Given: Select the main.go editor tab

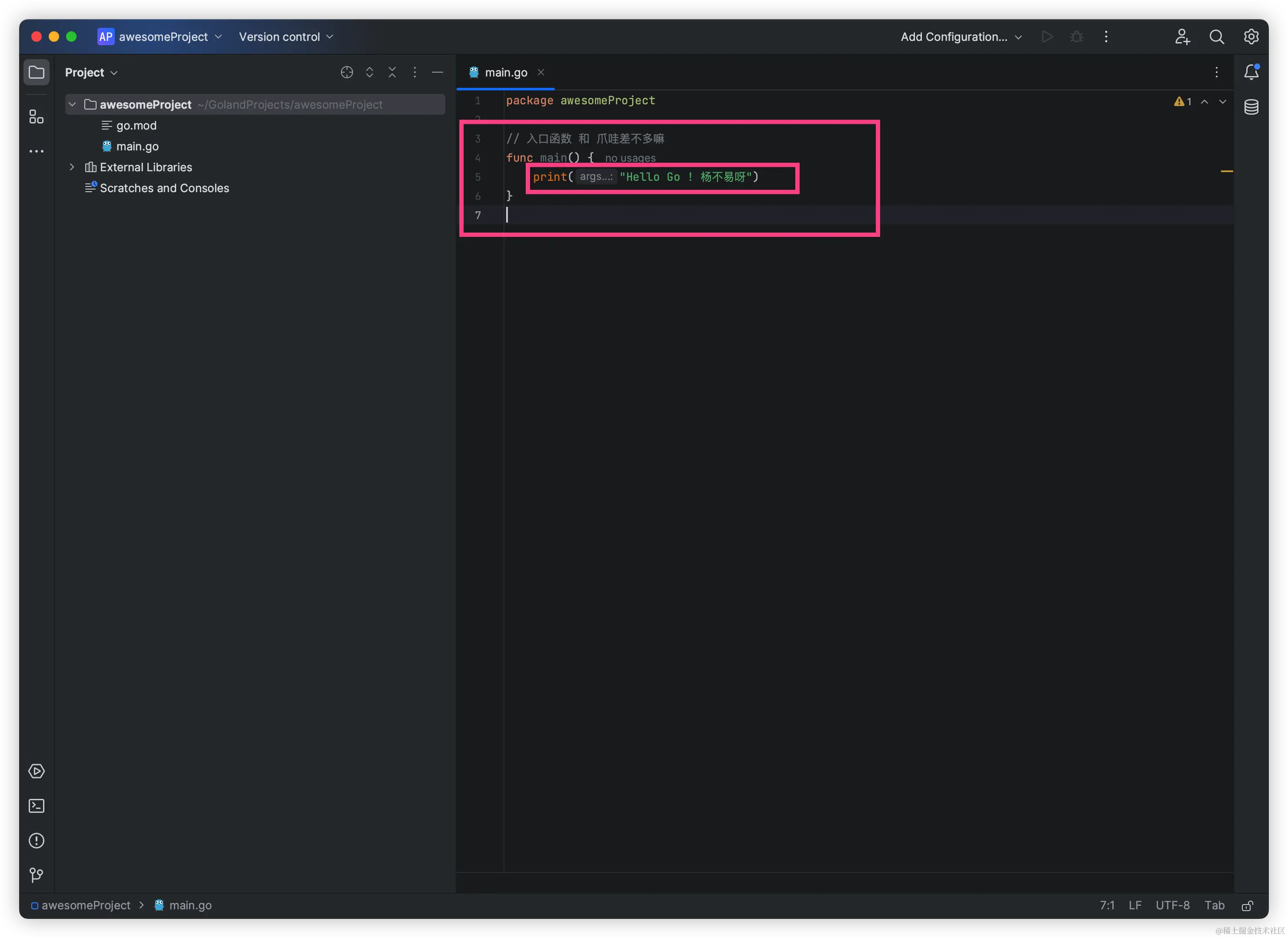Looking at the screenshot, I should [x=505, y=73].
